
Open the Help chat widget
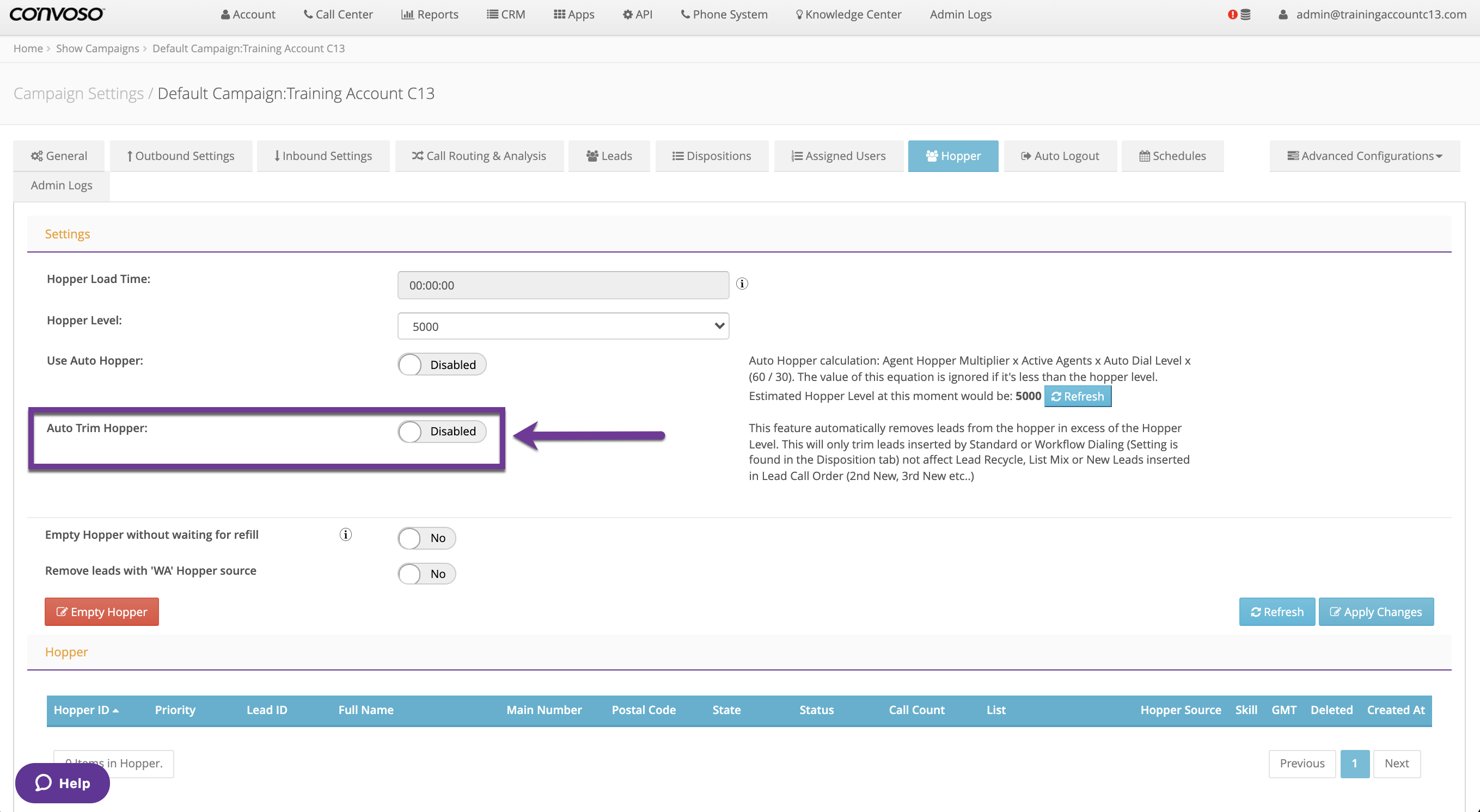pyautogui.click(x=63, y=783)
